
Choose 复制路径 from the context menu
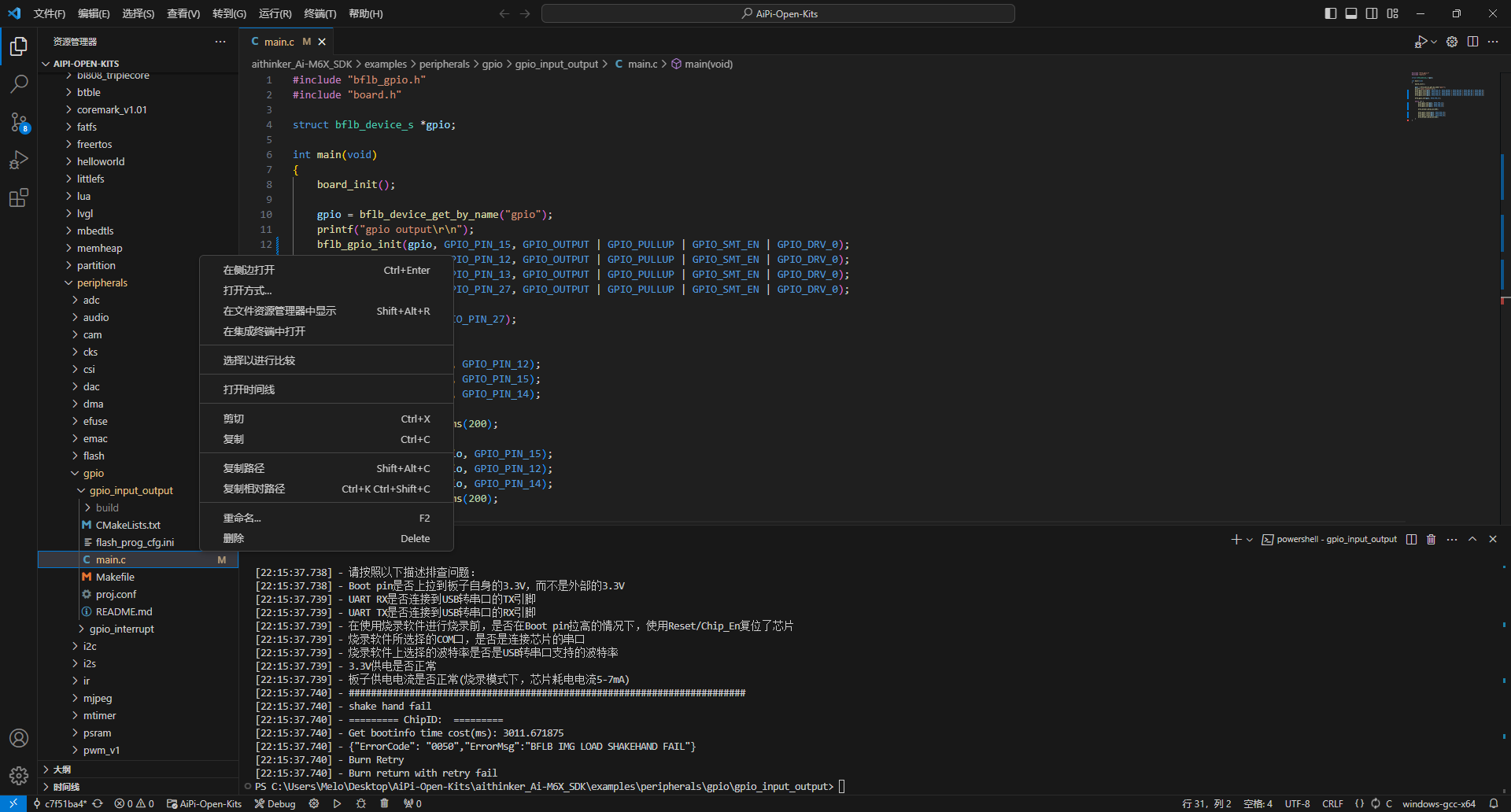(x=327, y=468)
